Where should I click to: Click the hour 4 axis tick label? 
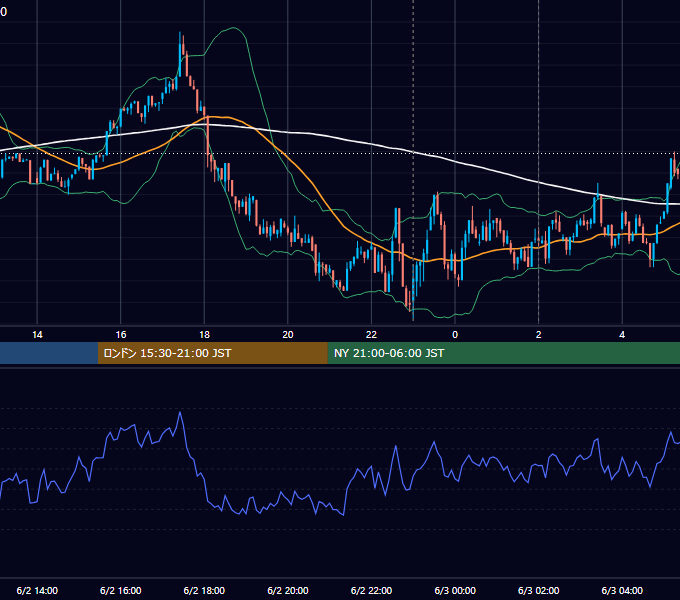click(x=622, y=335)
